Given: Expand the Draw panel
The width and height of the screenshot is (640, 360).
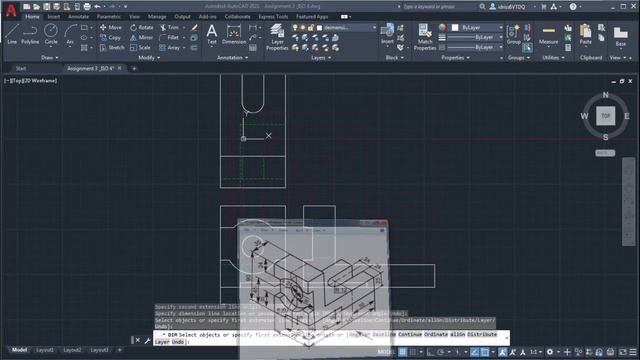Looking at the screenshot, I should [49, 58].
